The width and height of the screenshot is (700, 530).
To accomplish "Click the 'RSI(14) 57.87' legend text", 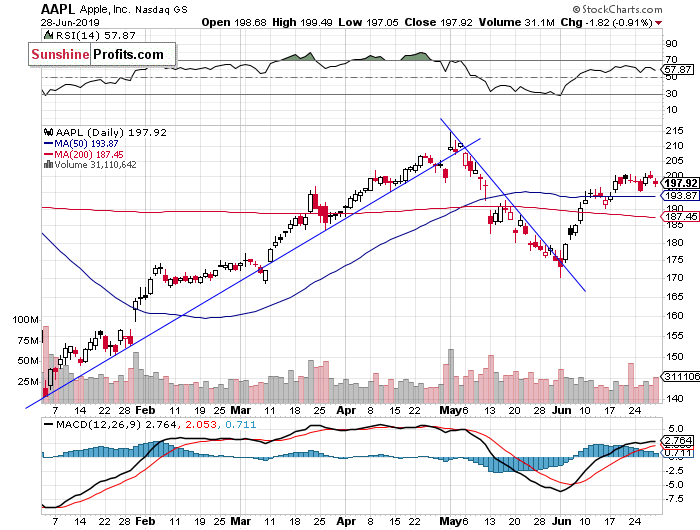I will click(96, 35).
